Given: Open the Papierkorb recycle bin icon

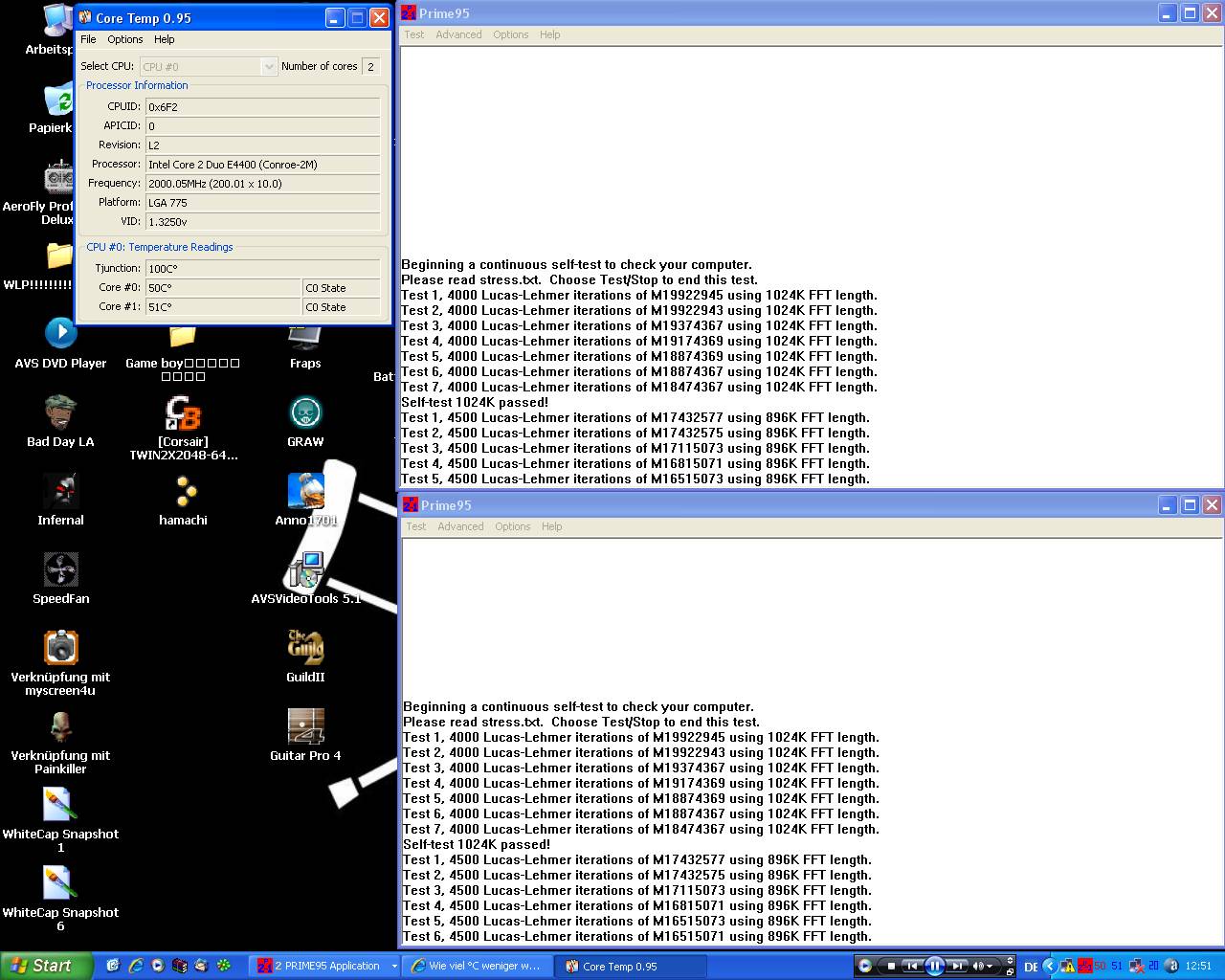Looking at the screenshot, I should [58, 99].
